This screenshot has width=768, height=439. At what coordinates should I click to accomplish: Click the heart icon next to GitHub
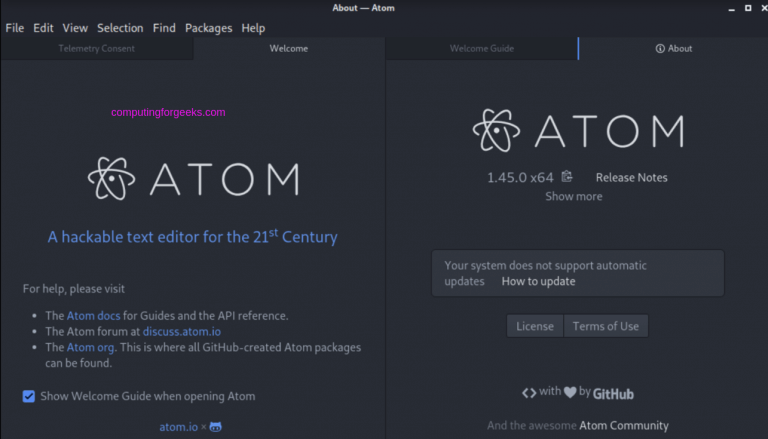tap(570, 392)
